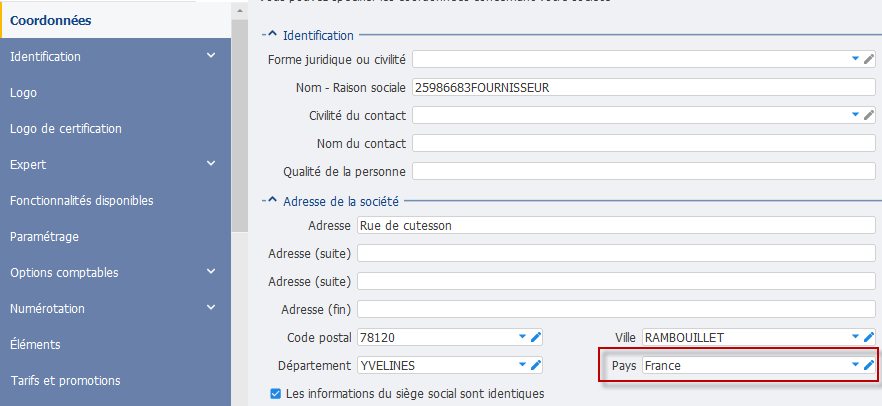This screenshot has width=882, height=406.
Task: Expand the Identification sidebar menu chevron
Action: [211, 56]
